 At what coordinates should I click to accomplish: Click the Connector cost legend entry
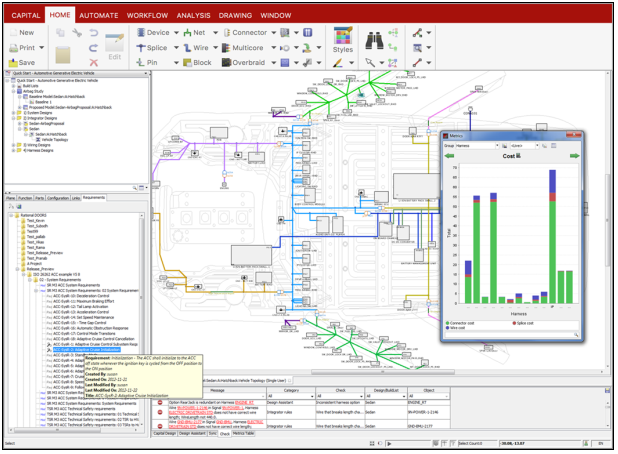pos(460,323)
